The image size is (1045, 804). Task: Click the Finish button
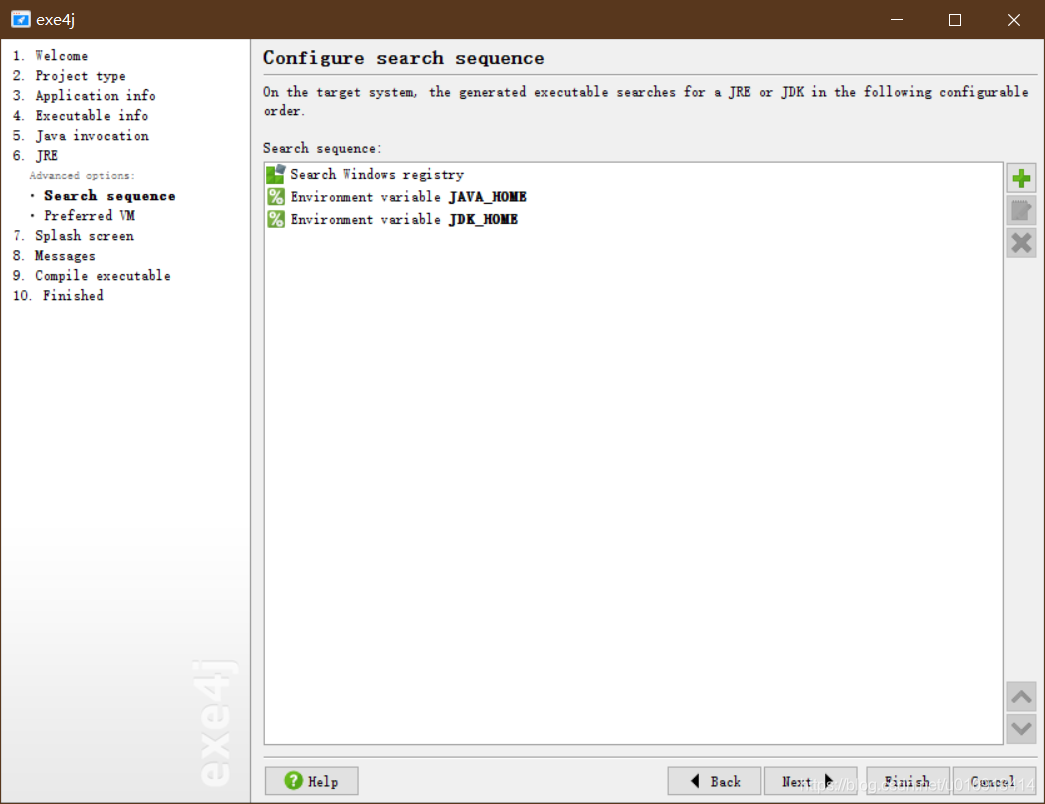point(908,781)
